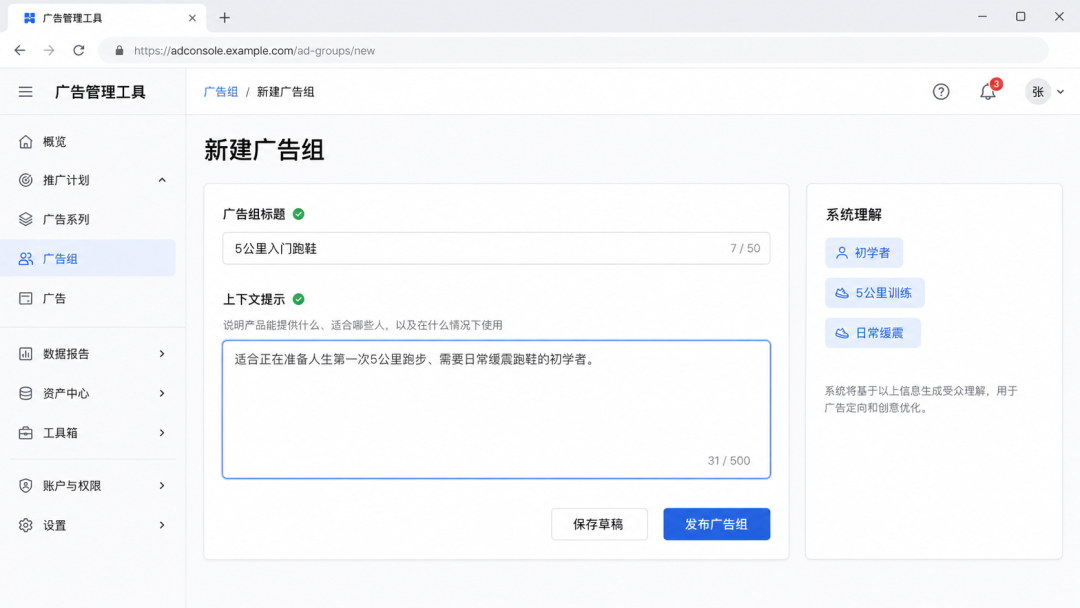Click shoe icon in 日常缓震 chip
Screen dimensions: 1080x608
[842, 333]
